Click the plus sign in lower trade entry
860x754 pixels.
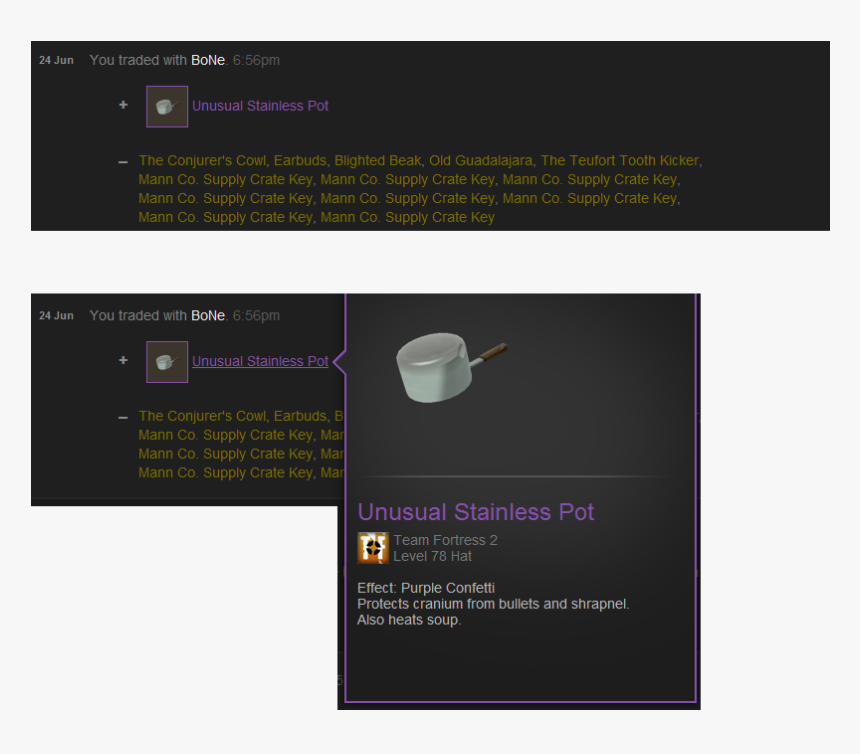coord(123,360)
